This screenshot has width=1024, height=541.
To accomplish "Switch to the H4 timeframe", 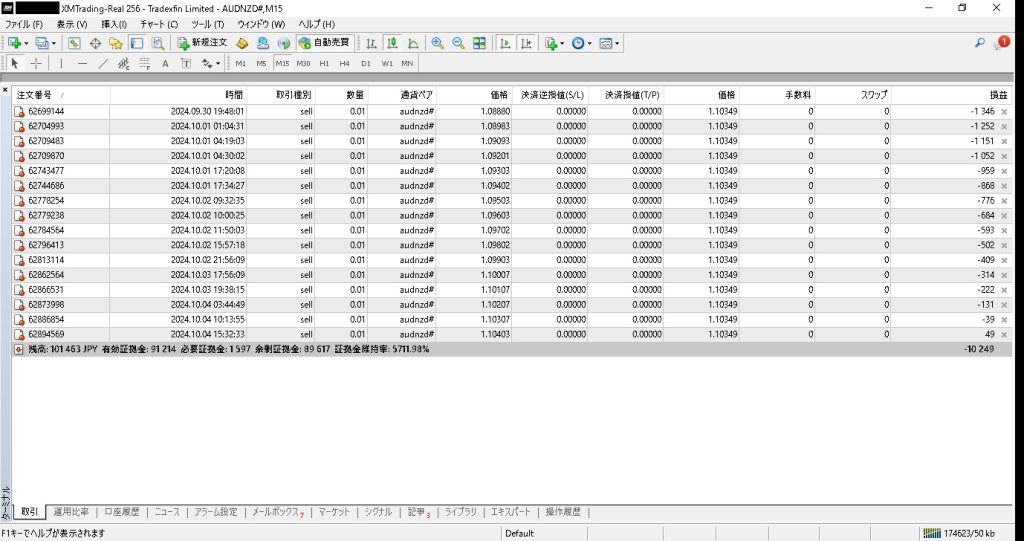I will click(344, 63).
